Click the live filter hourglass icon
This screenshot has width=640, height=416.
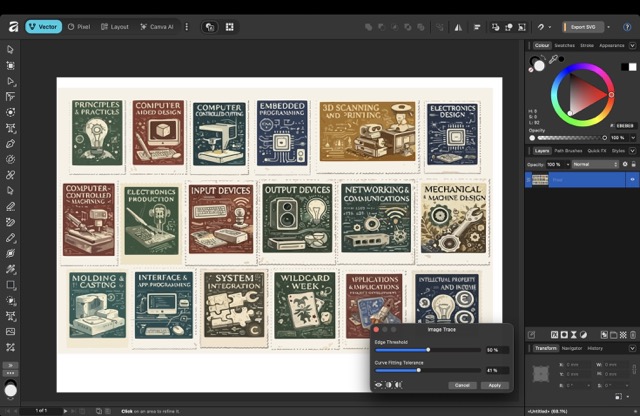point(574,335)
